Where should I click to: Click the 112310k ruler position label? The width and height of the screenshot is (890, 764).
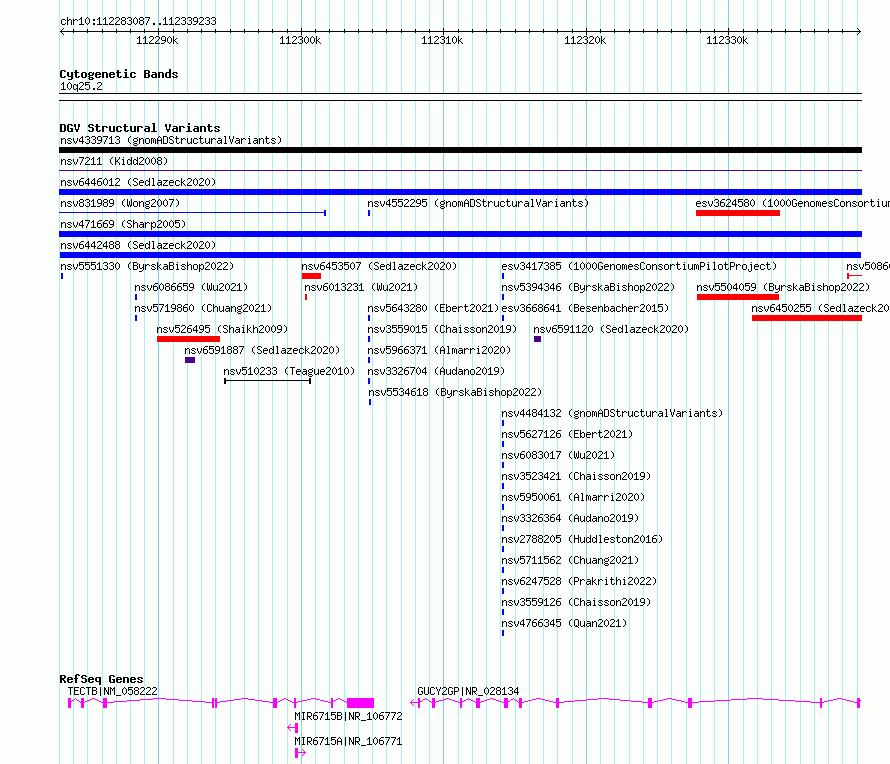coord(442,40)
